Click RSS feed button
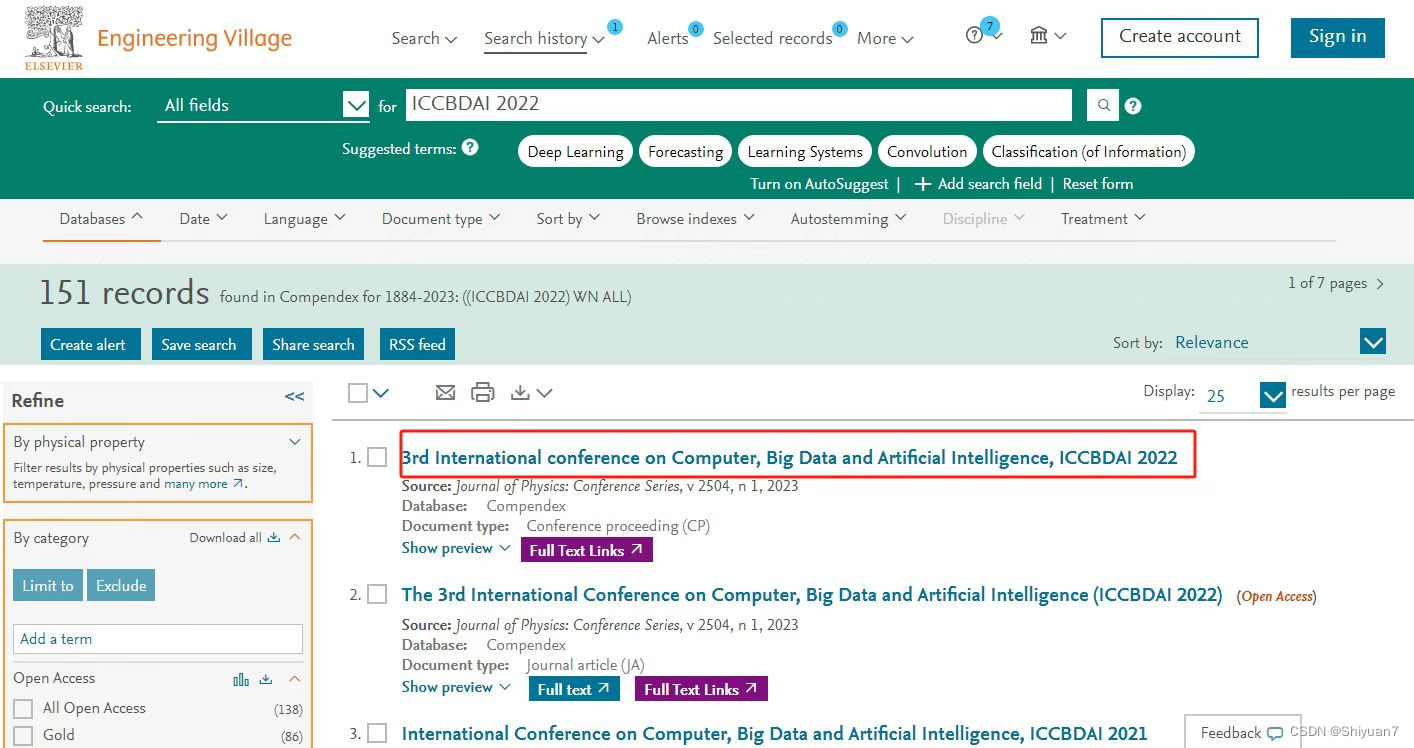1414x748 pixels. pos(417,344)
